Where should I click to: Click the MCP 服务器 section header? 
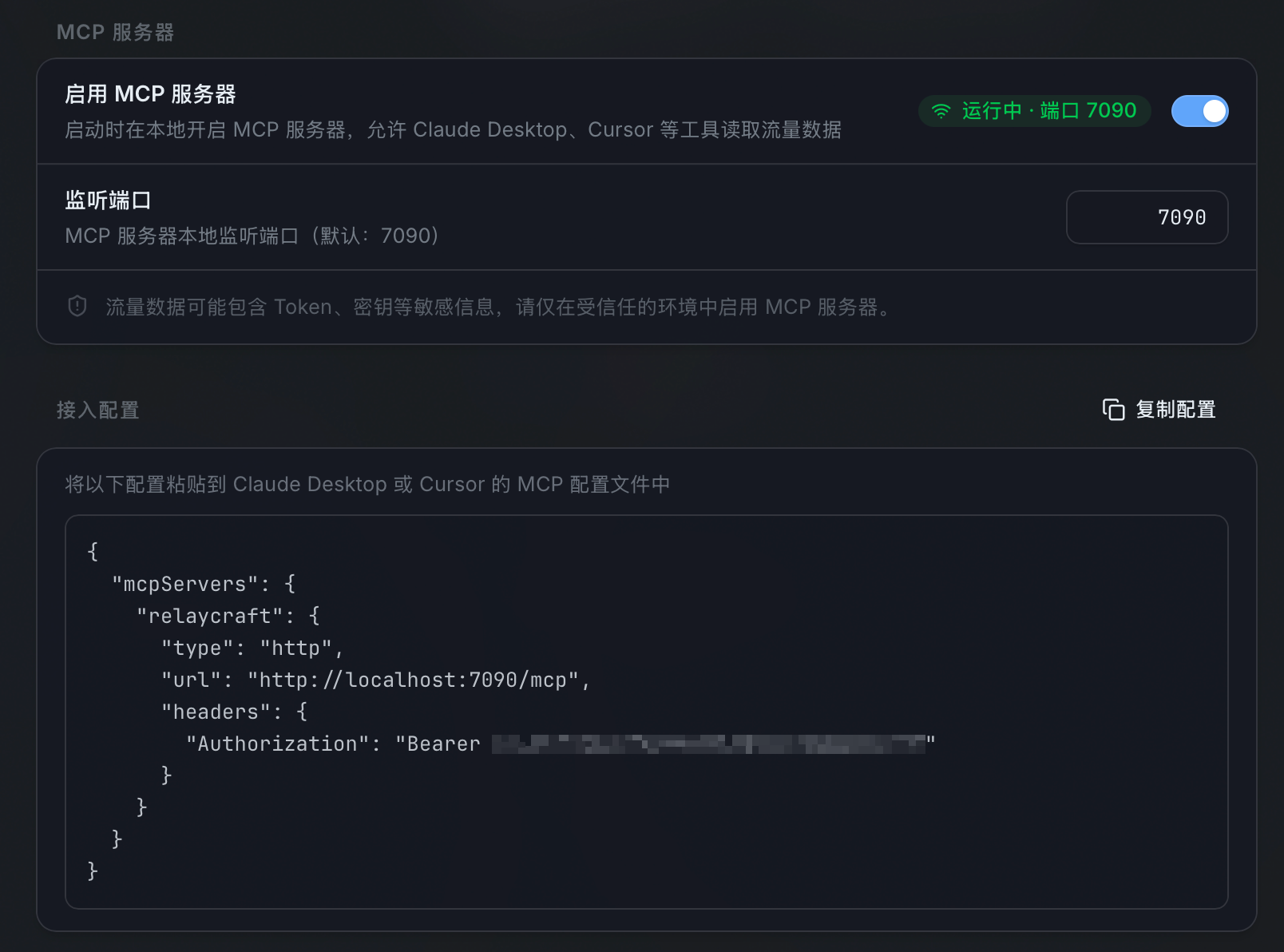point(115,31)
